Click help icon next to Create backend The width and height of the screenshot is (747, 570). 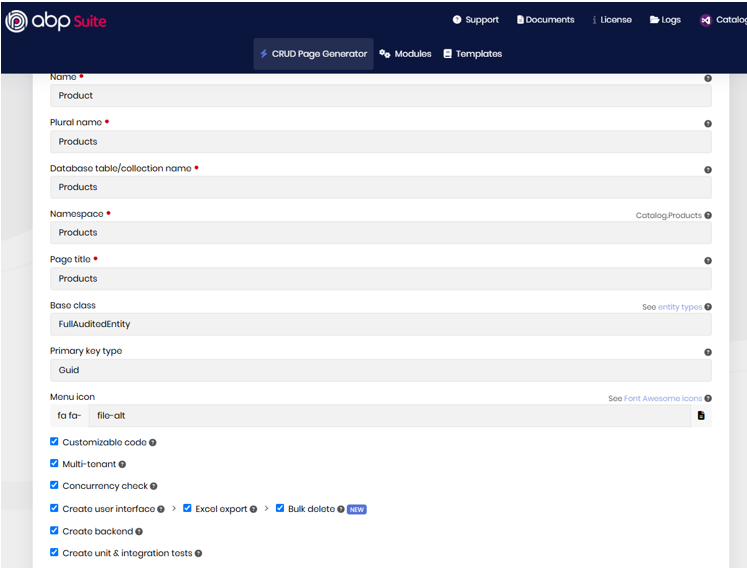coord(139,531)
